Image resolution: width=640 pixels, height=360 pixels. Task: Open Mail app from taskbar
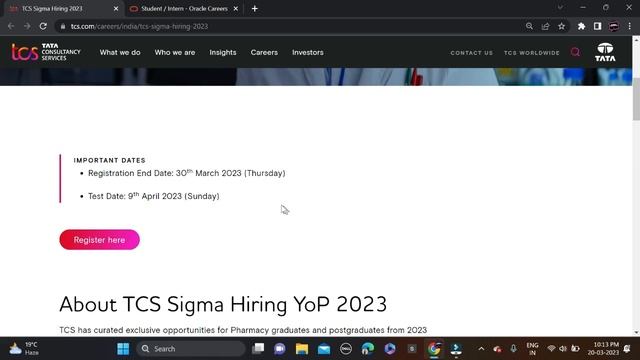(324, 349)
